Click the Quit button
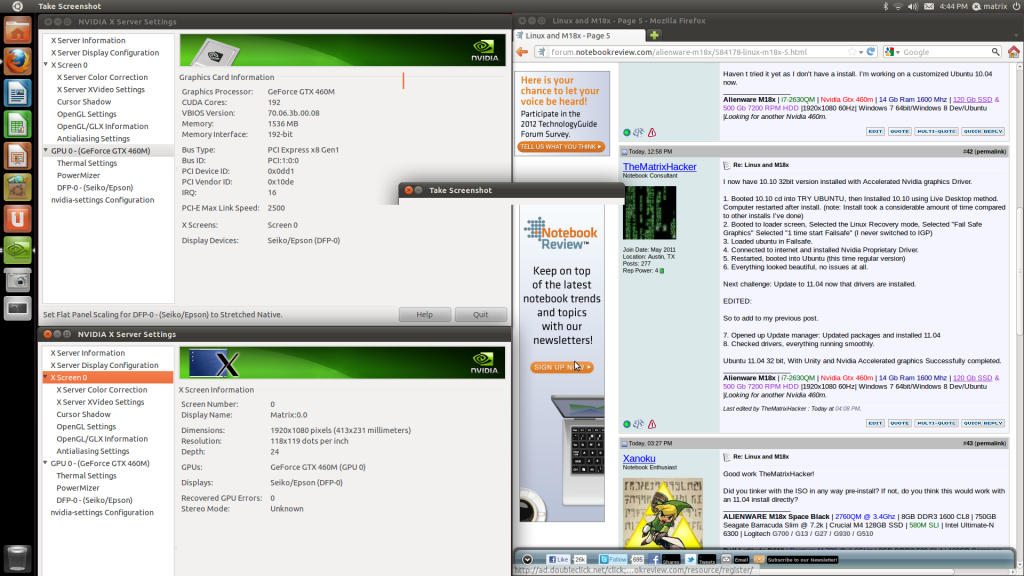Screen dimensions: 1024x576 (481, 315)
